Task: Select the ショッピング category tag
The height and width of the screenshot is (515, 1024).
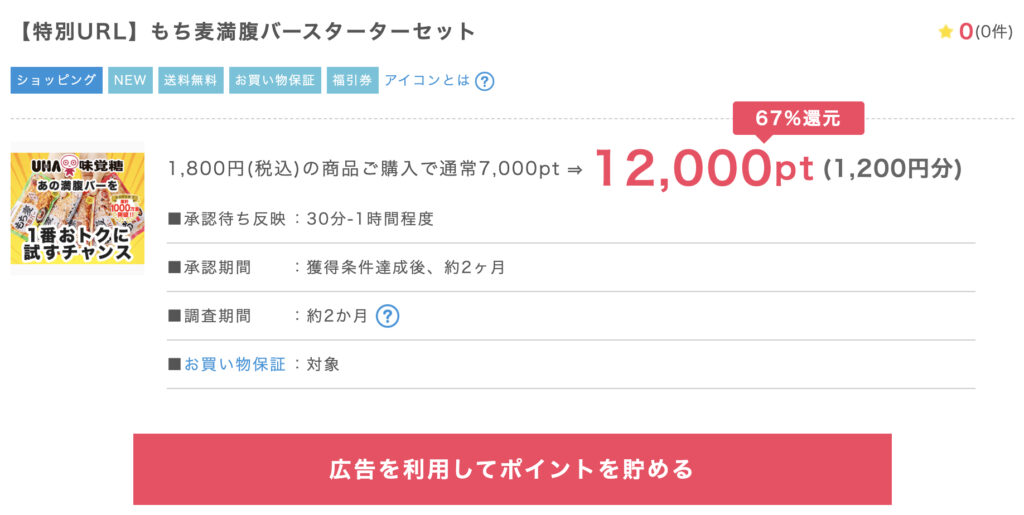Action: pyautogui.click(x=56, y=80)
